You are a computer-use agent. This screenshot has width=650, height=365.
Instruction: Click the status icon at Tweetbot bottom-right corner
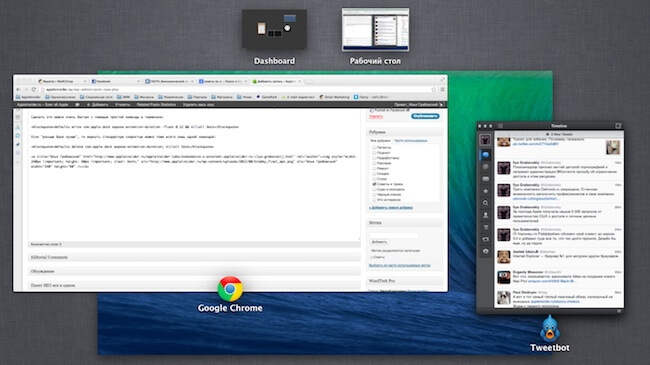tap(619, 311)
